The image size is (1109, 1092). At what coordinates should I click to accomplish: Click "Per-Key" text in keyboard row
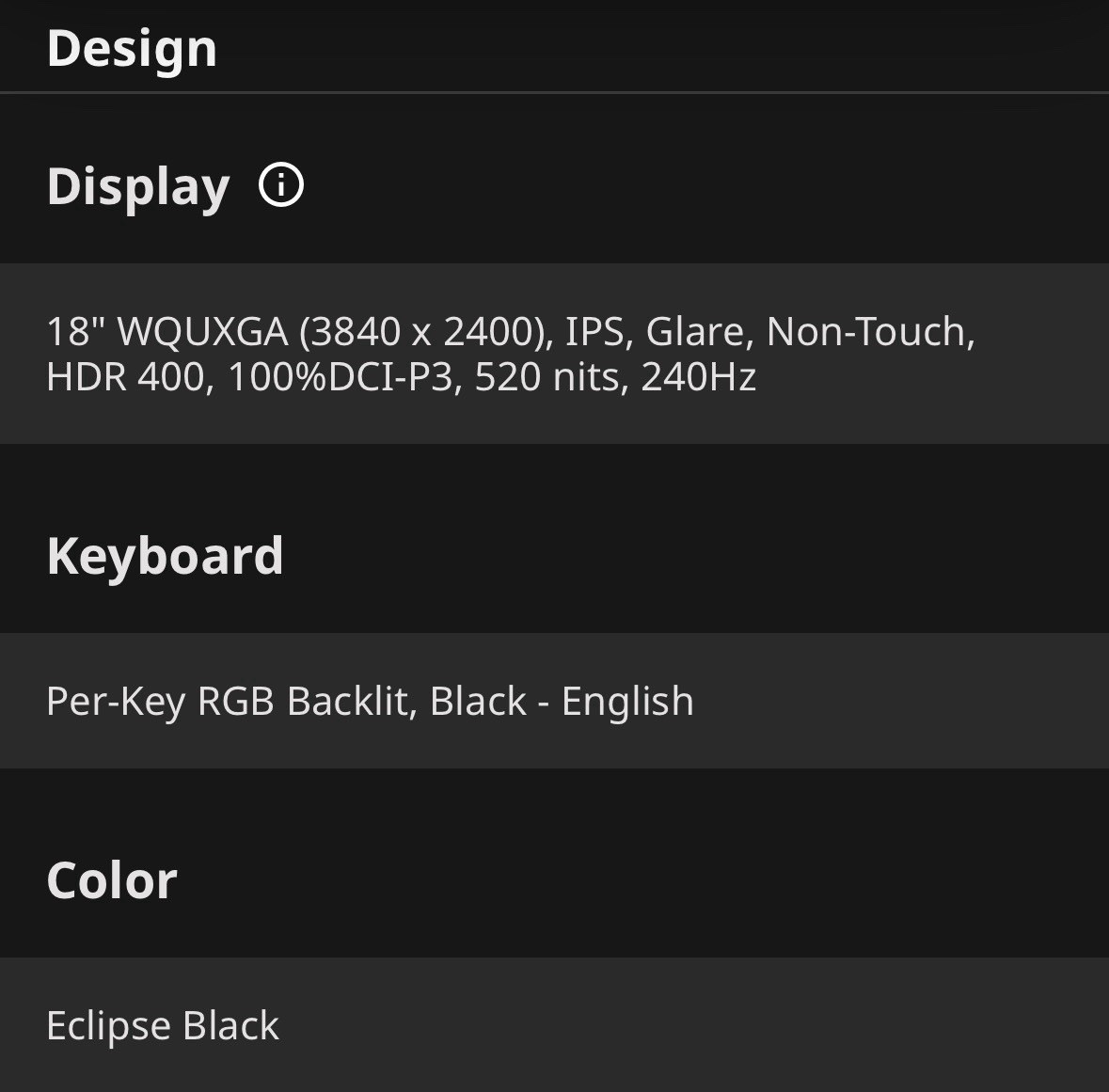click(x=116, y=702)
